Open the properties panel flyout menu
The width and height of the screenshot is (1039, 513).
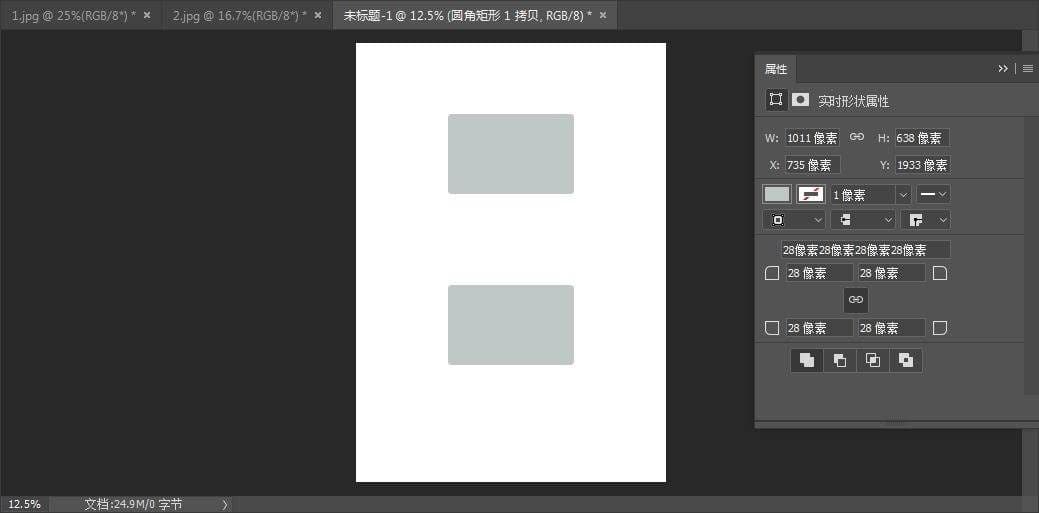click(1028, 68)
